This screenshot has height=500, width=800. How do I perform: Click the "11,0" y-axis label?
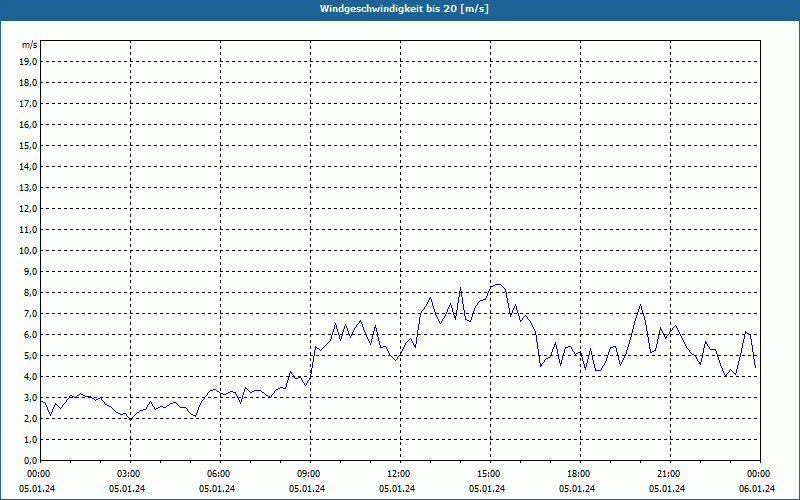pos(28,230)
